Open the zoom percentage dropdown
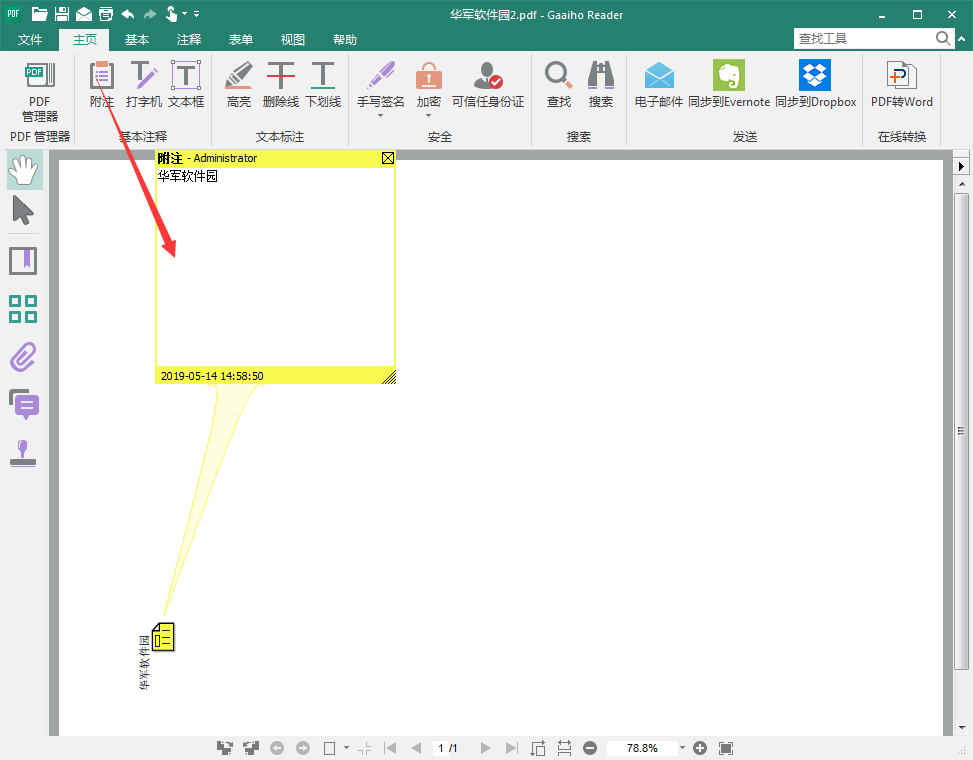 click(x=681, y=747)
